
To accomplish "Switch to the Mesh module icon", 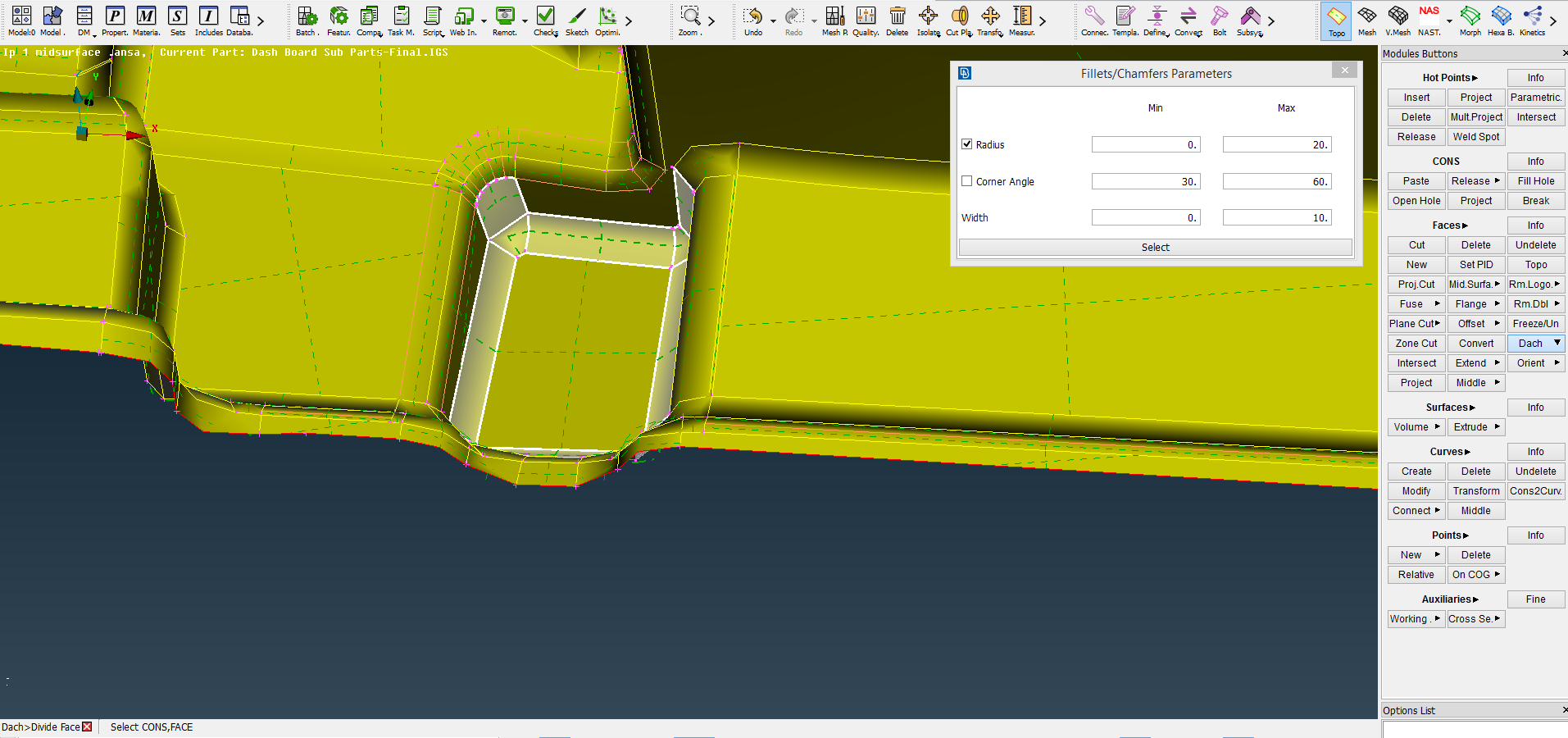I will (1366, 21).
